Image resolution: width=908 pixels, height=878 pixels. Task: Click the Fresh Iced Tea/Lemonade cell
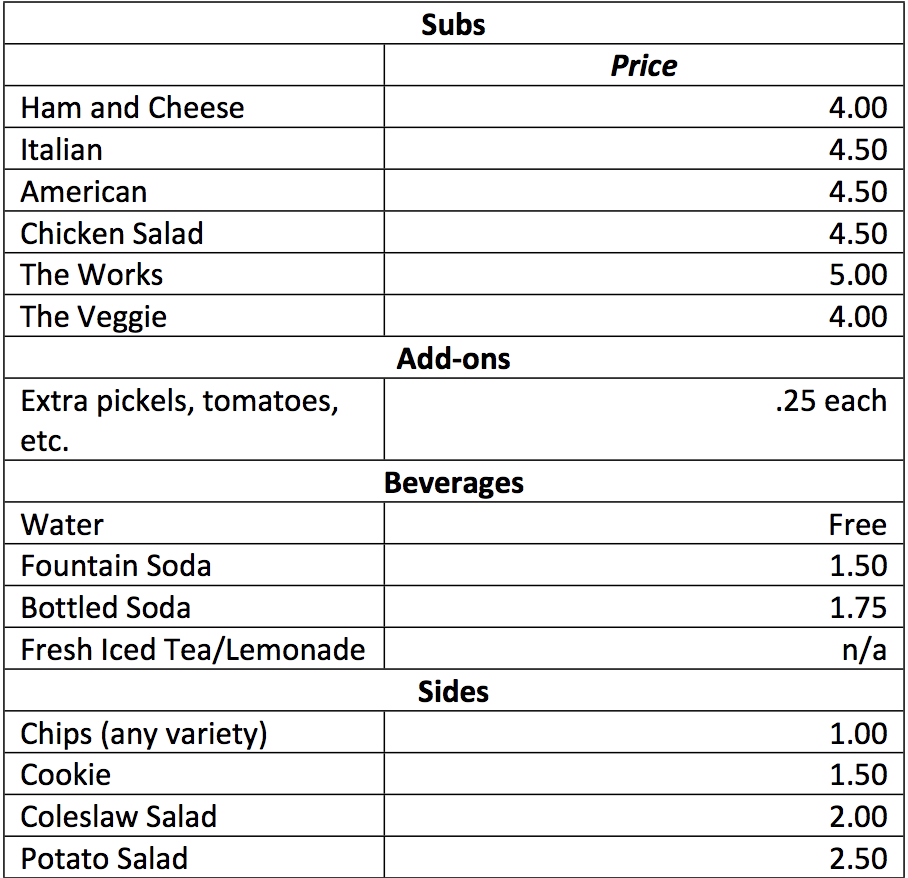(x=193, y=650)
